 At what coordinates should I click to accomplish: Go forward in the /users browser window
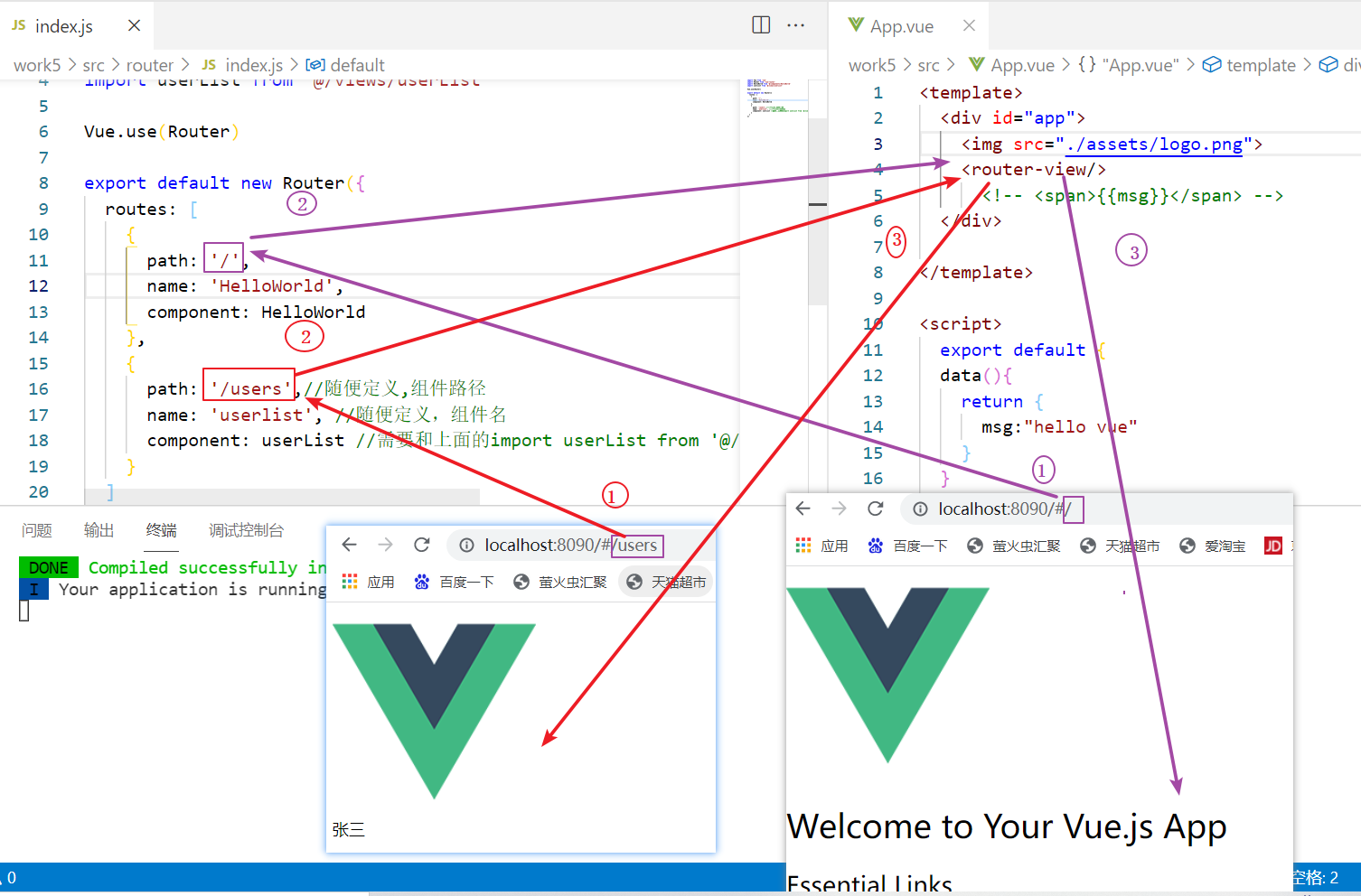[x=386, y=545]
